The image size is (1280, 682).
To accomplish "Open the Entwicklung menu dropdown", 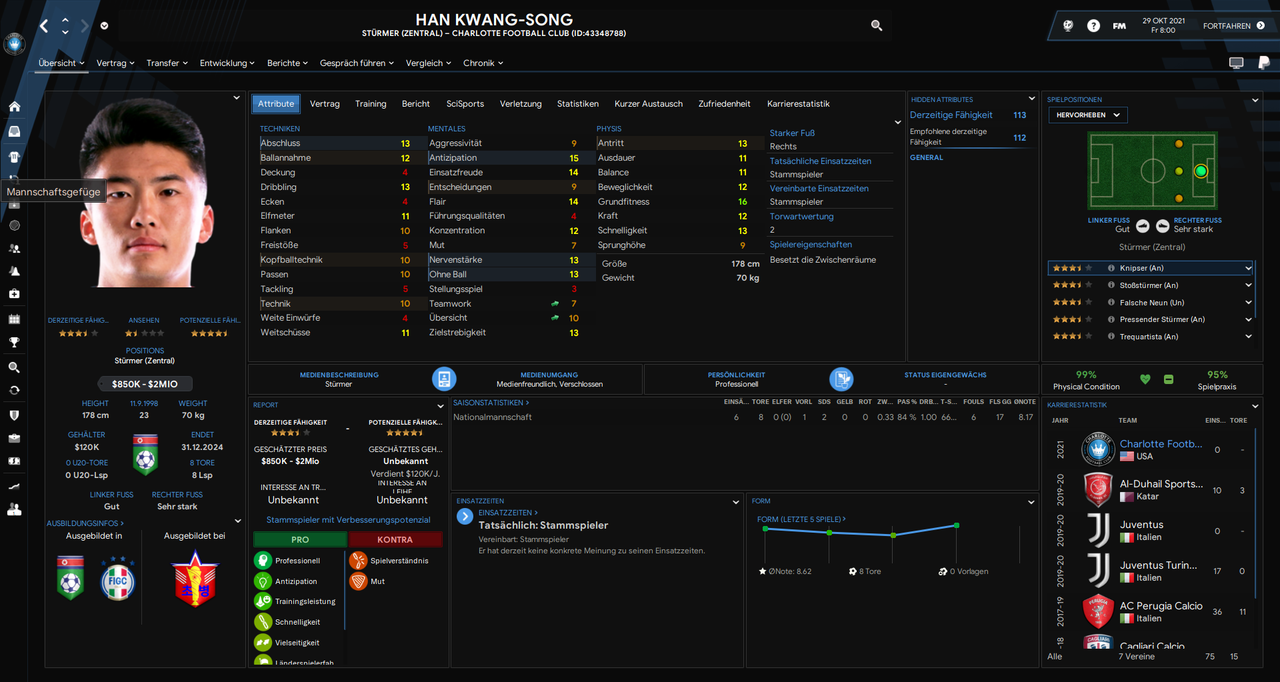I will coord(227,63).
